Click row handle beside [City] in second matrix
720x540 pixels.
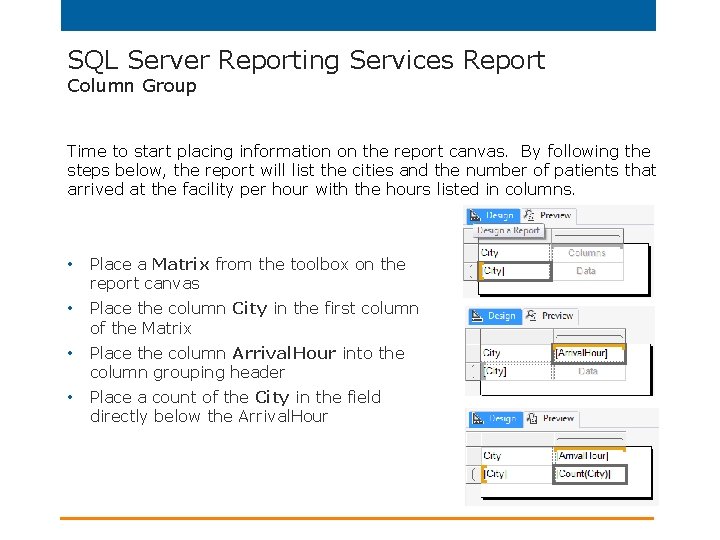coord(473,371)
